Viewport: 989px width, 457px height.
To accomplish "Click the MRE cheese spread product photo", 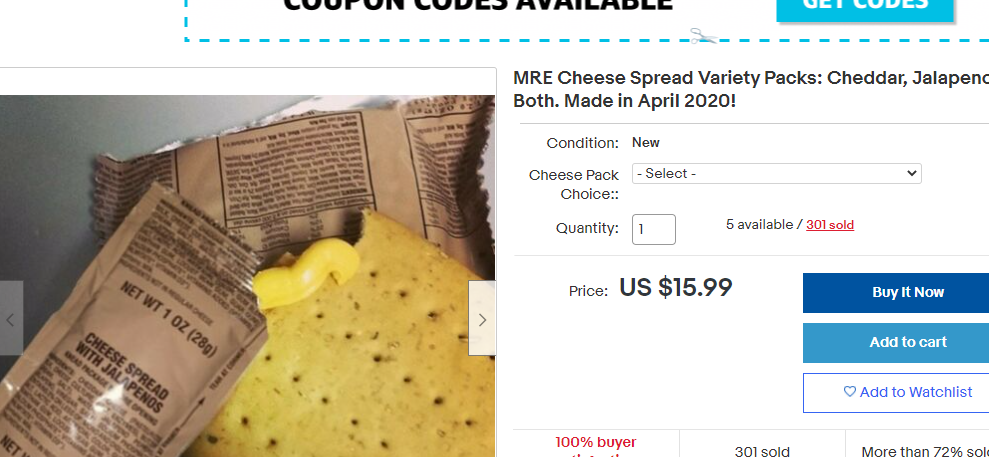I will [x=247, y=276].
